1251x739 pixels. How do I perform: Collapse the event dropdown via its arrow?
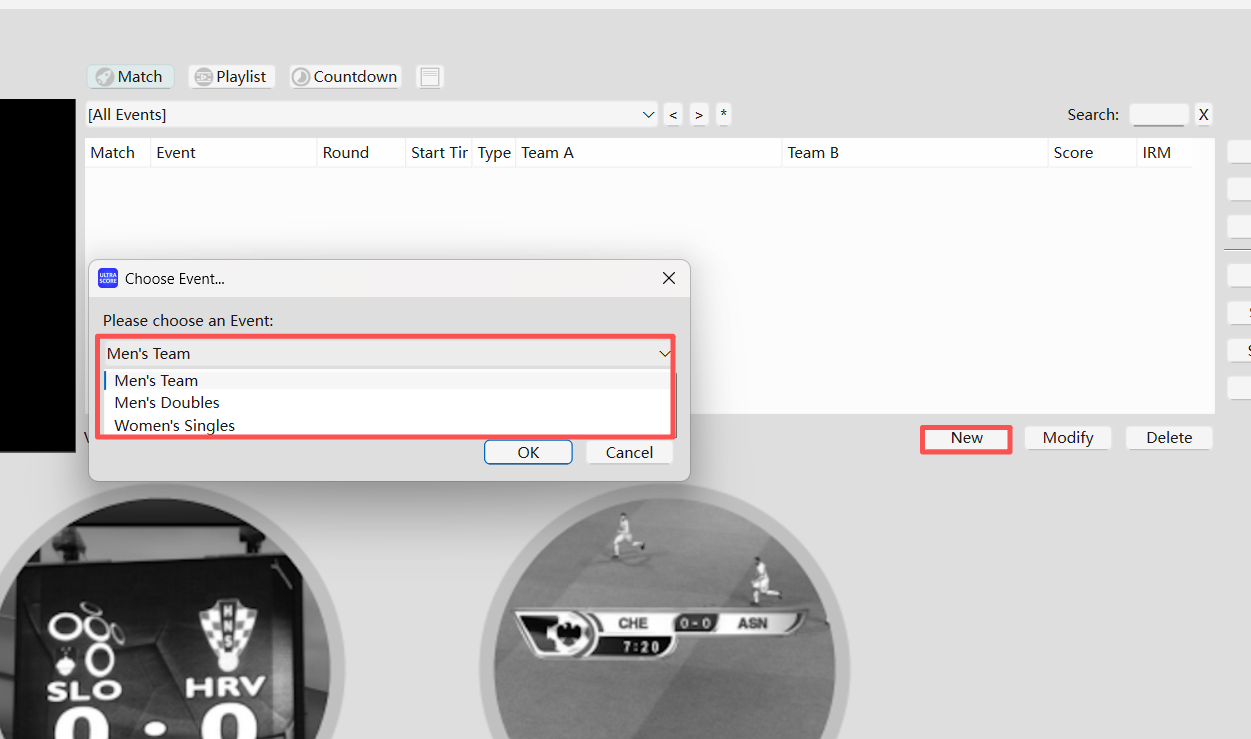click(x=664, y=354)
